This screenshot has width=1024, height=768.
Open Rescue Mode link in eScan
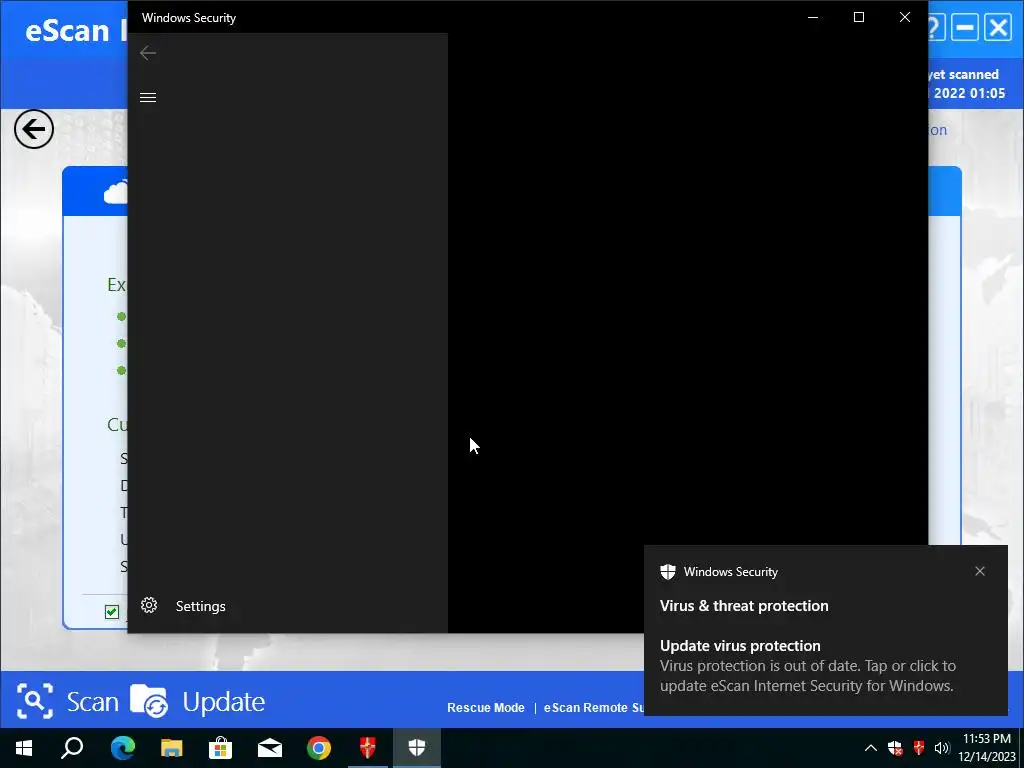click(x=485, y=708)
